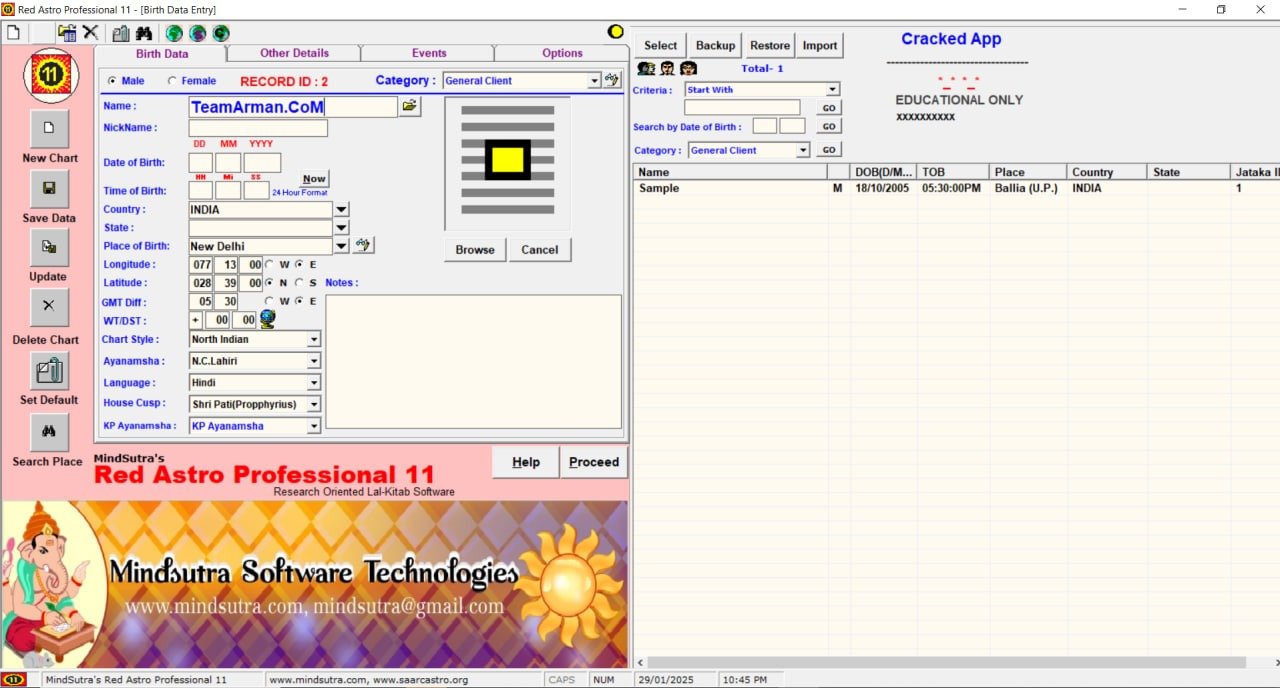The height and width of the screenshot is (688, 1280).
Task: Click the Cancel button under photo
Action: (x=540, y=250)
